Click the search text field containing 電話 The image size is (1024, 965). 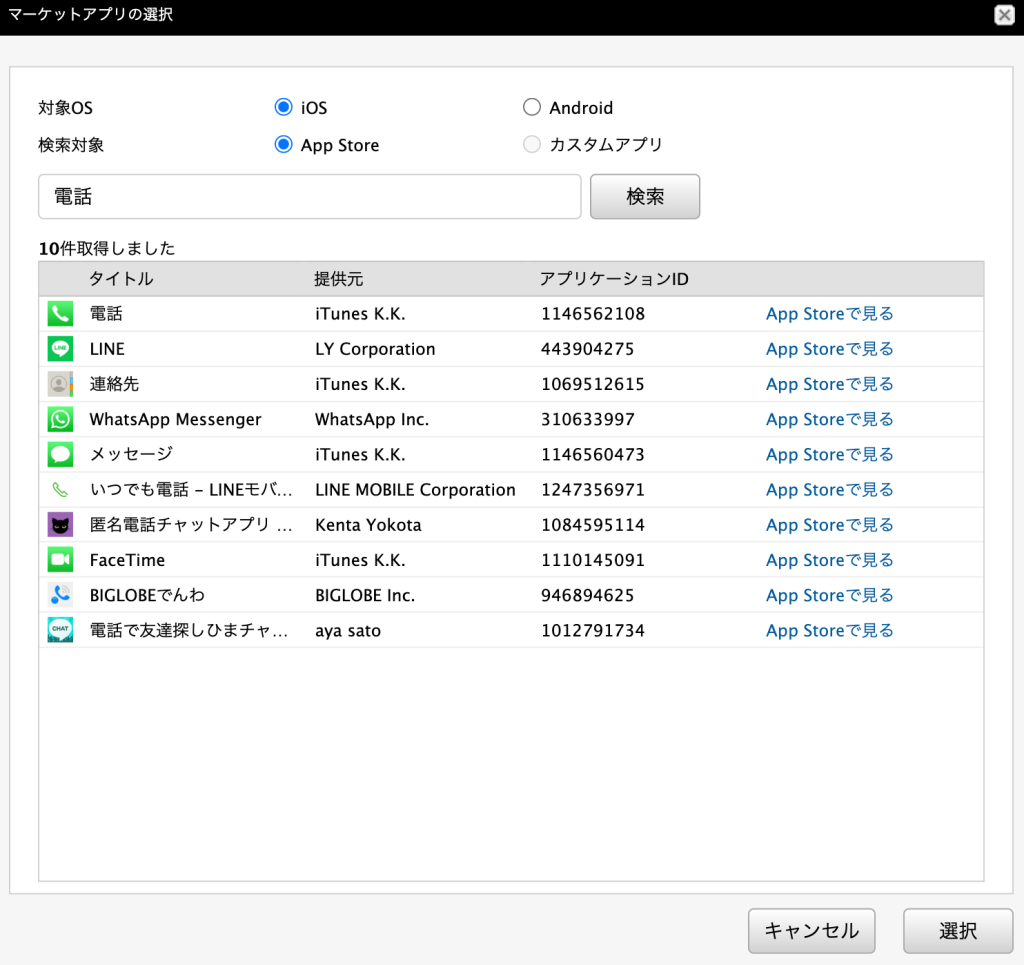pos(309,197)
